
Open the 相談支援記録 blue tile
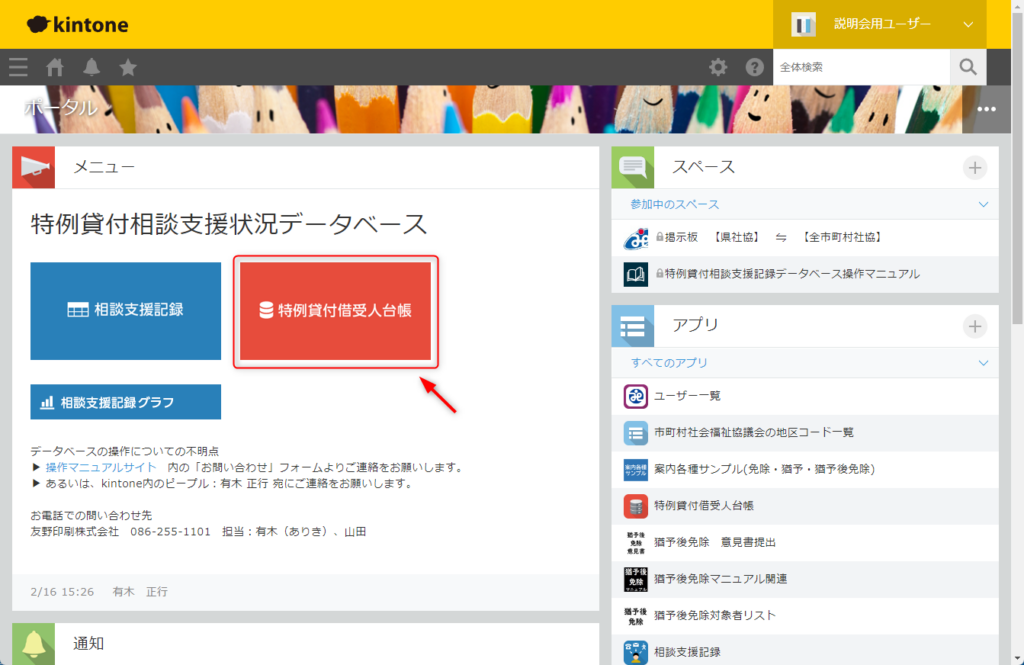click(x=125, y=310)
